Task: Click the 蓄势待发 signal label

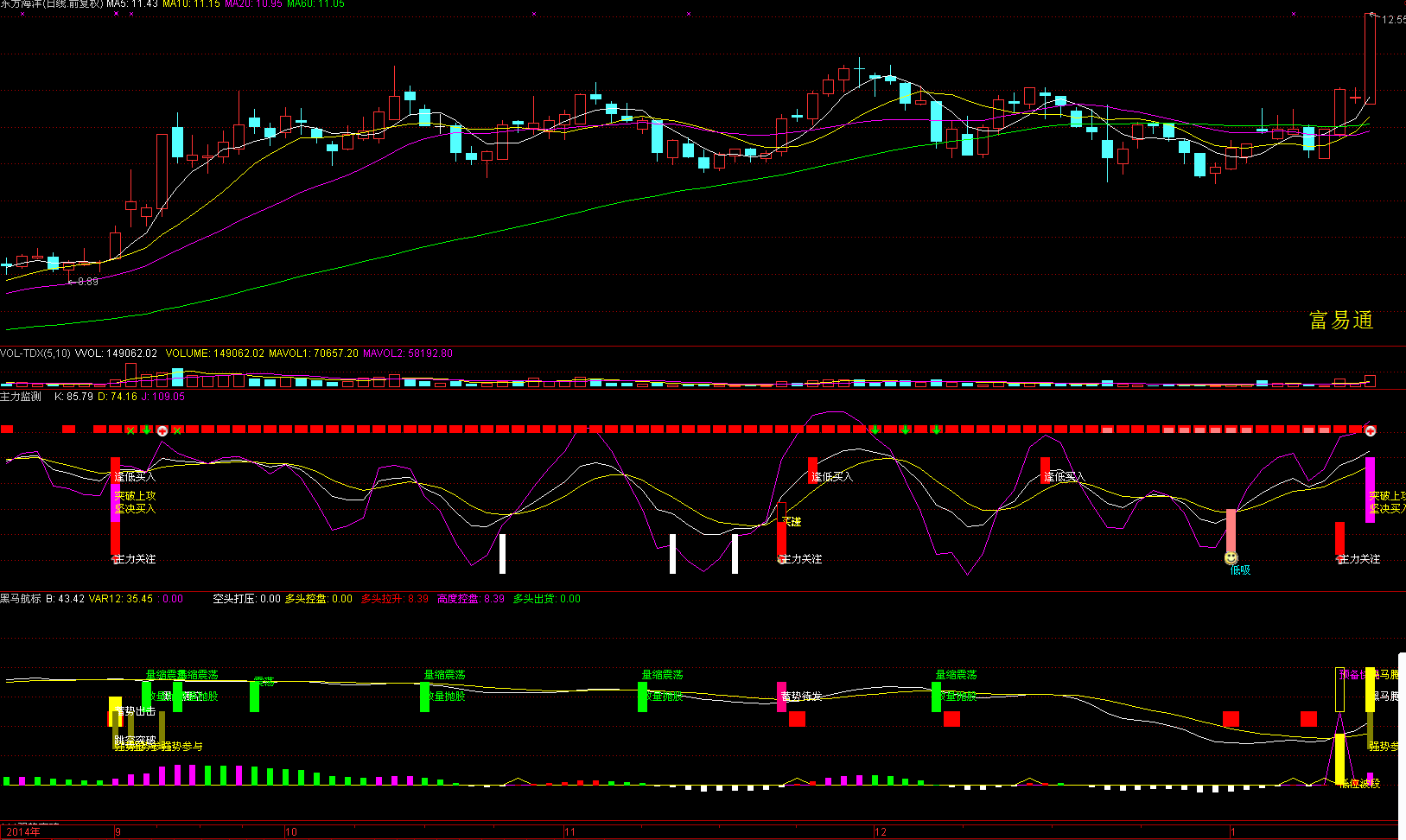Action: (801, 697)
